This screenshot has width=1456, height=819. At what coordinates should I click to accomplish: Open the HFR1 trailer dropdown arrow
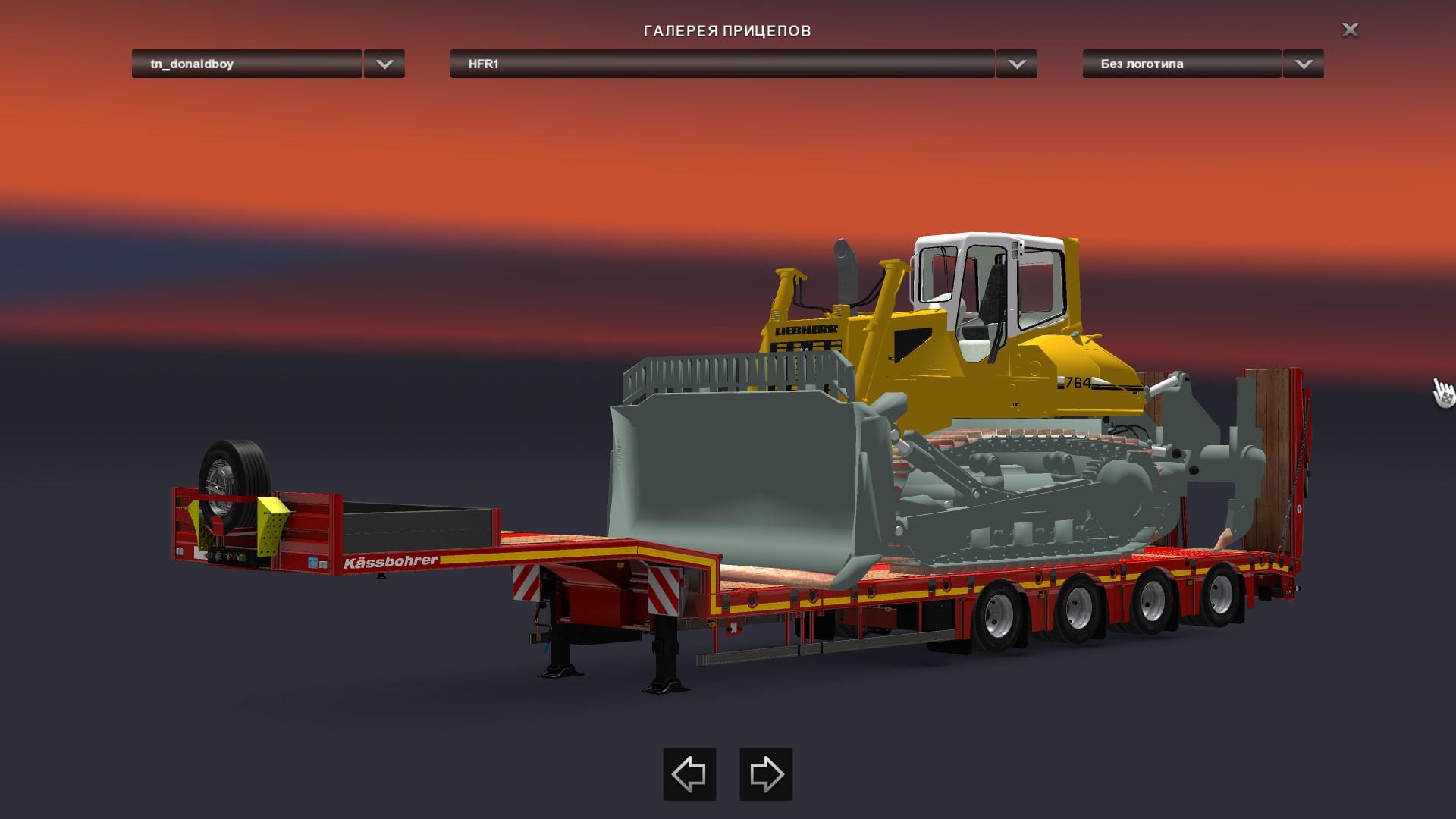tap(1017, 64)
